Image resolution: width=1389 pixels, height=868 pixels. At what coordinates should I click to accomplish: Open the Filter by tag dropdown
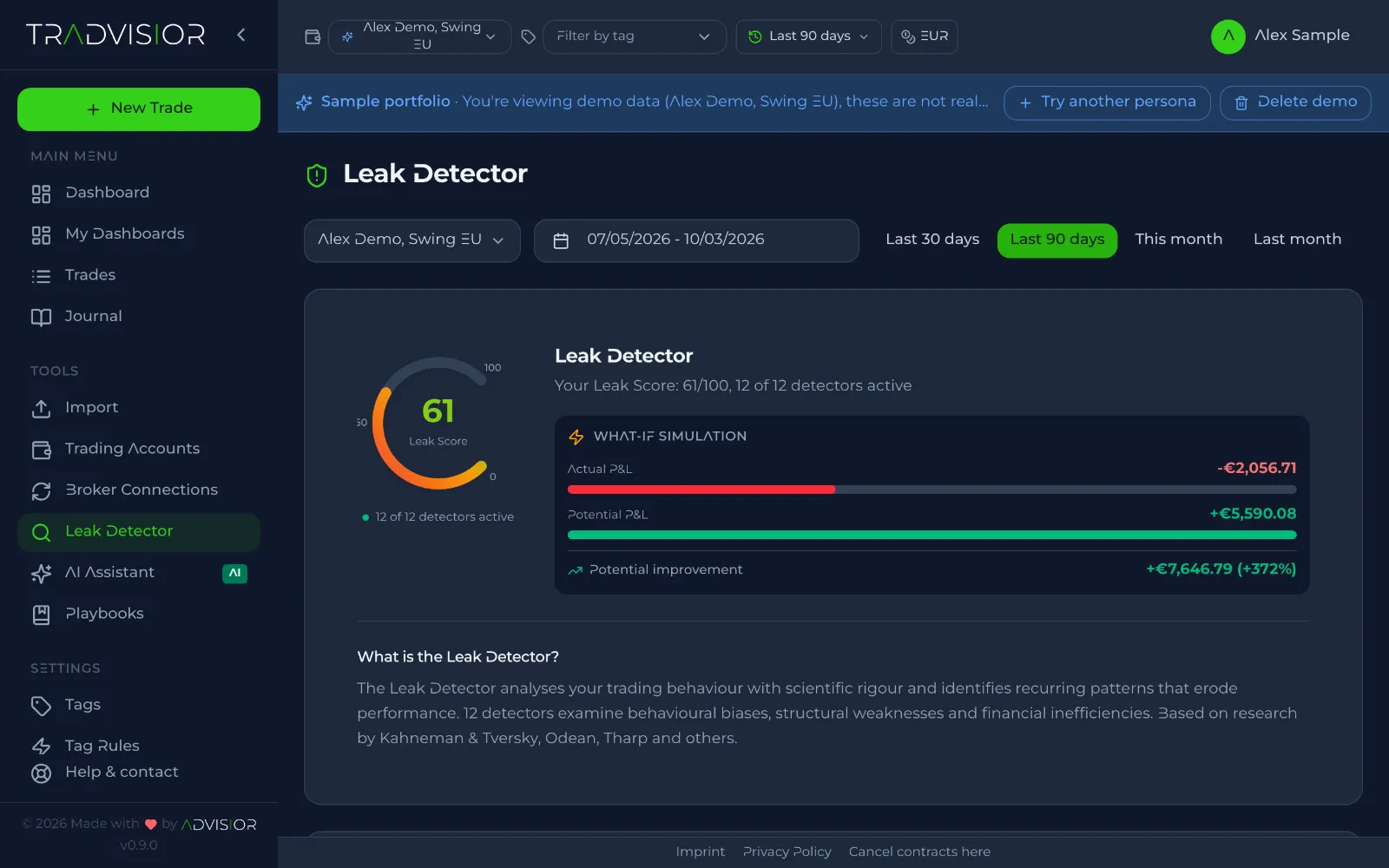(x=635, y=36)
